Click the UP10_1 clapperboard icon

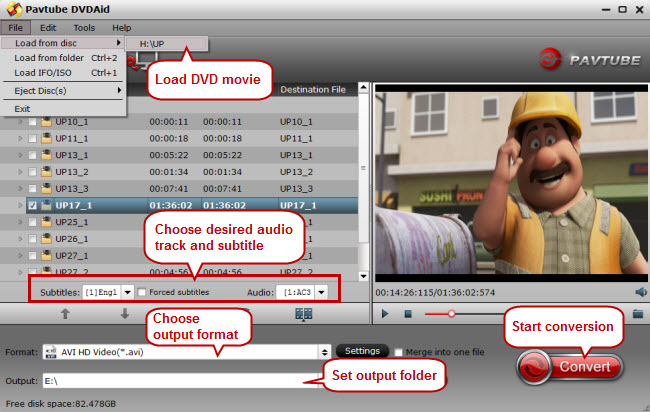click(x=46, y=121)
